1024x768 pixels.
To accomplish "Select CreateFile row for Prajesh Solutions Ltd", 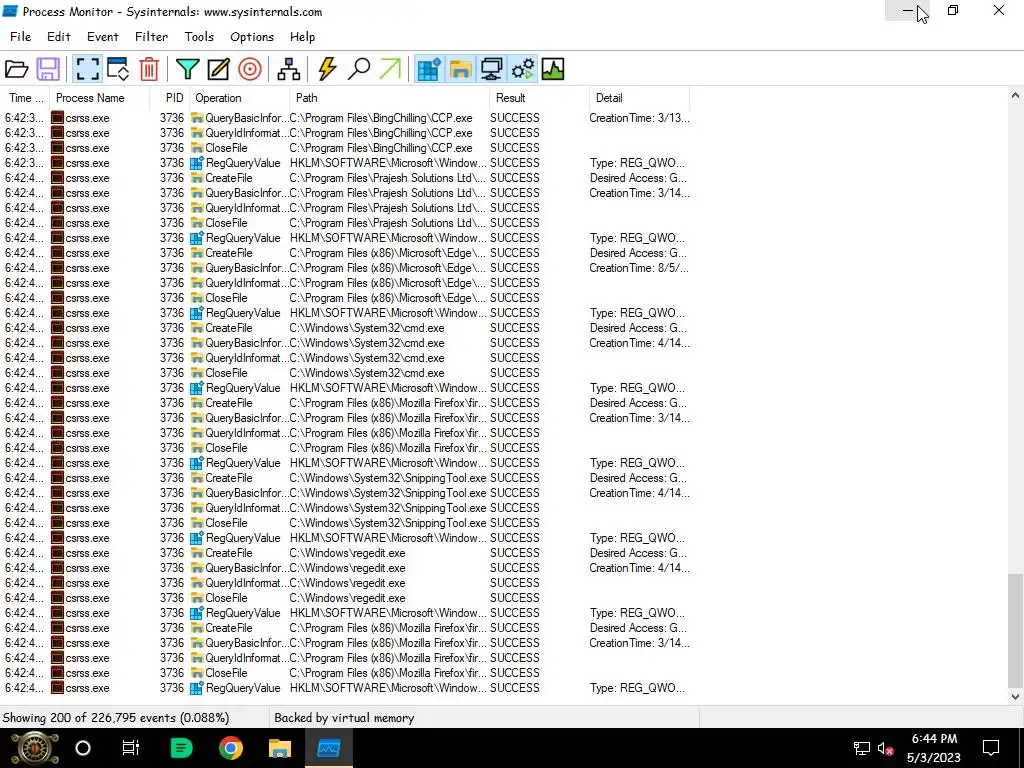I will pyautogui.click(x=346, y=178).
